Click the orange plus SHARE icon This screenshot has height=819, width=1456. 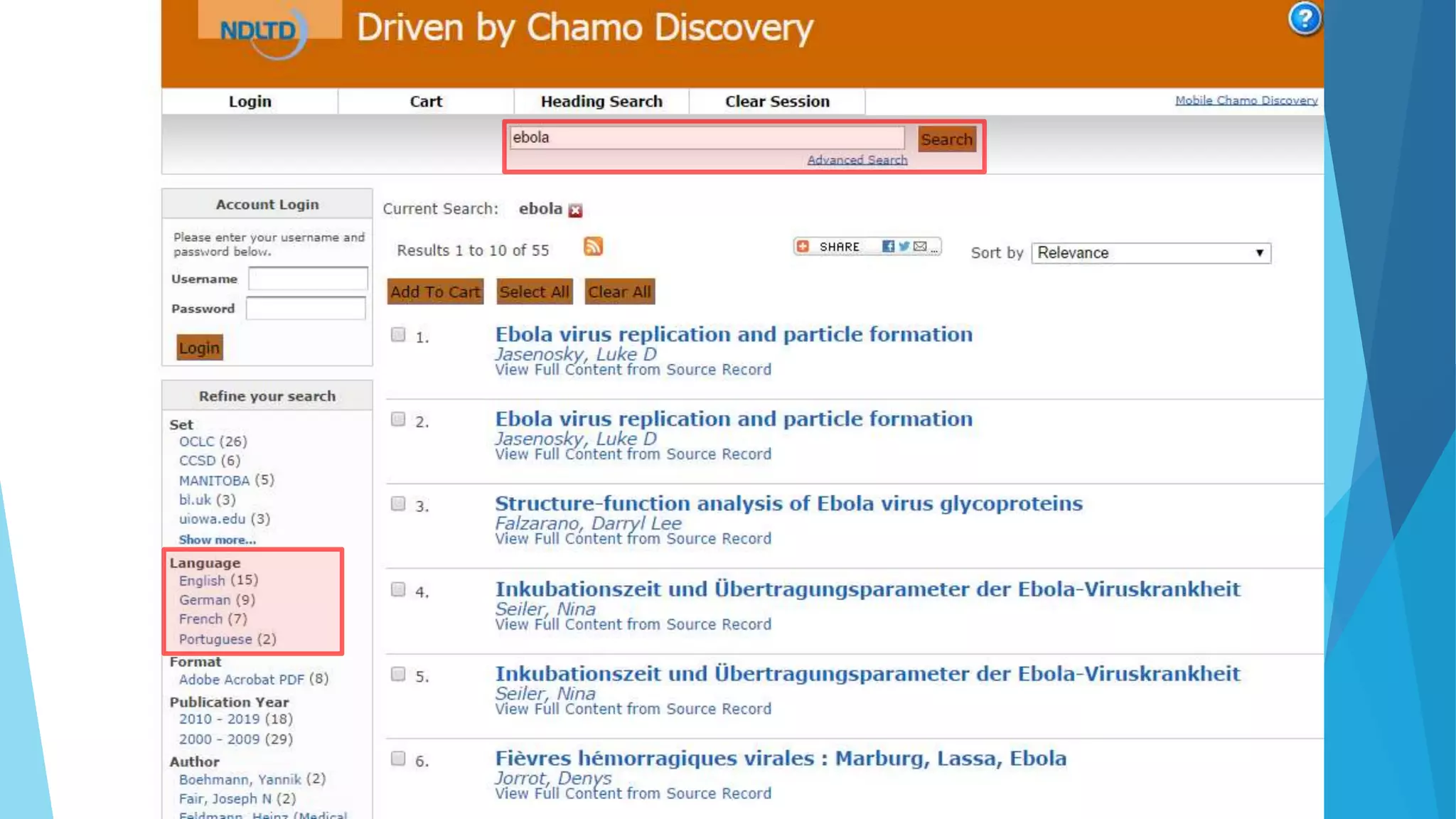coord(803,247)
